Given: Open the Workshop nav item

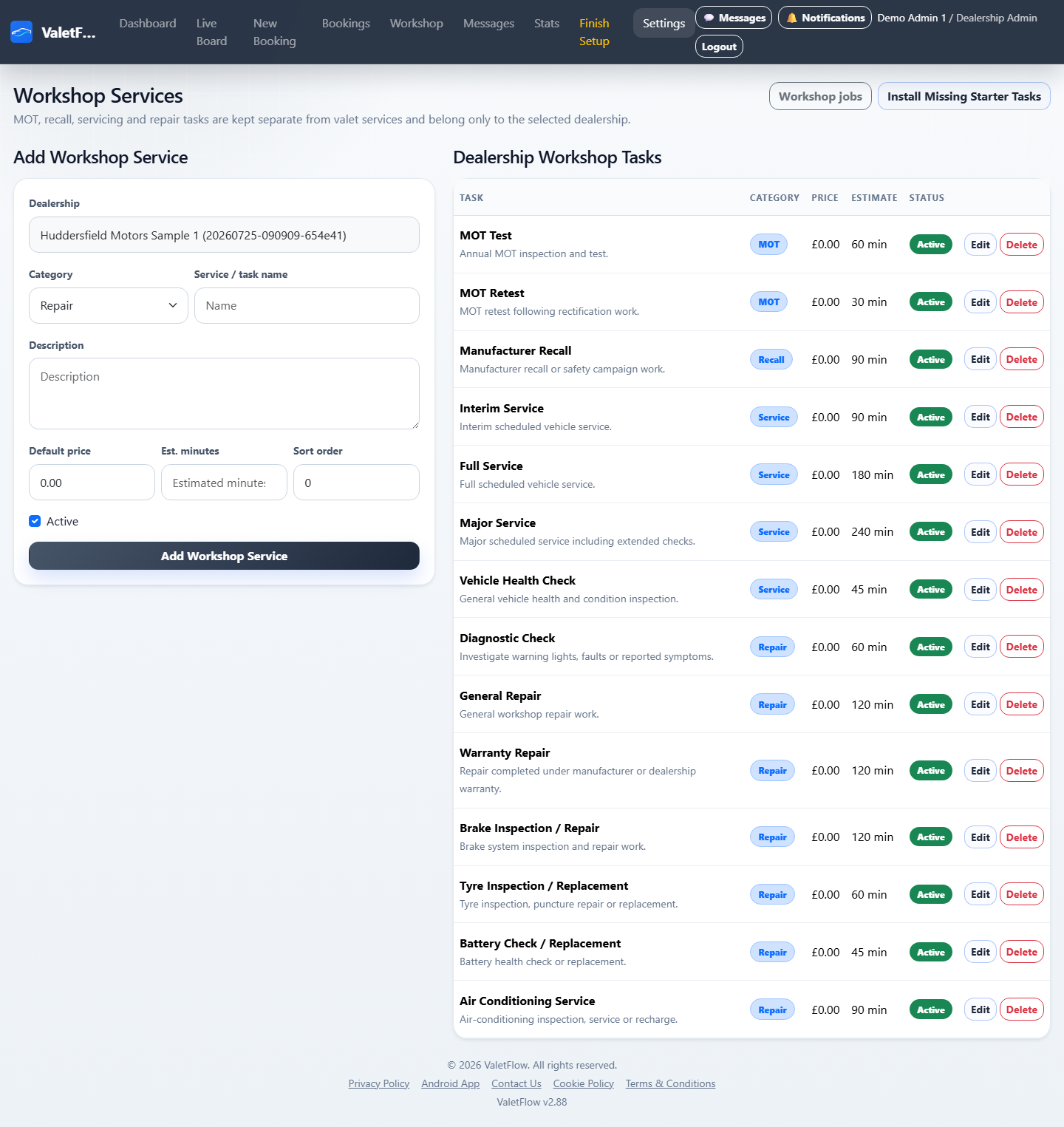Looking at the screenshot, I should coord(417,24).
